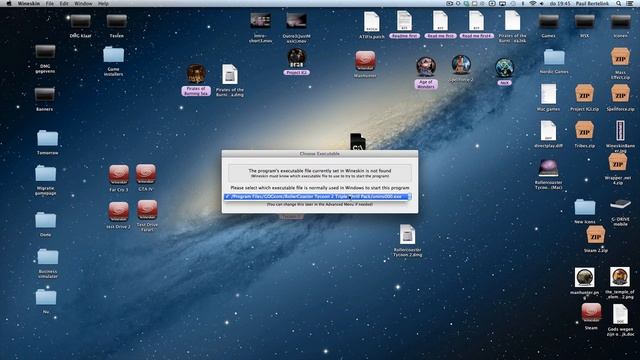
Task: Select the Far Cry 3 Wineskin app icon
Action: coord(119,175)
